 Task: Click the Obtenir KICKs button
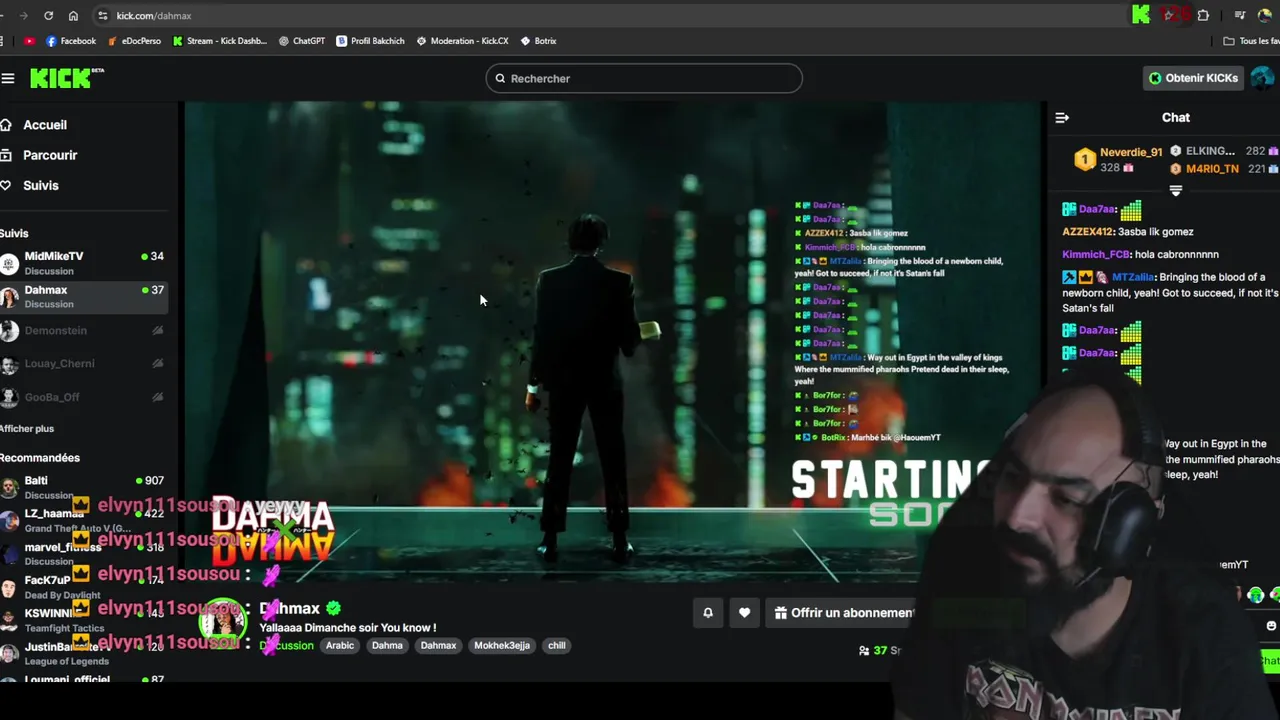1193,78
